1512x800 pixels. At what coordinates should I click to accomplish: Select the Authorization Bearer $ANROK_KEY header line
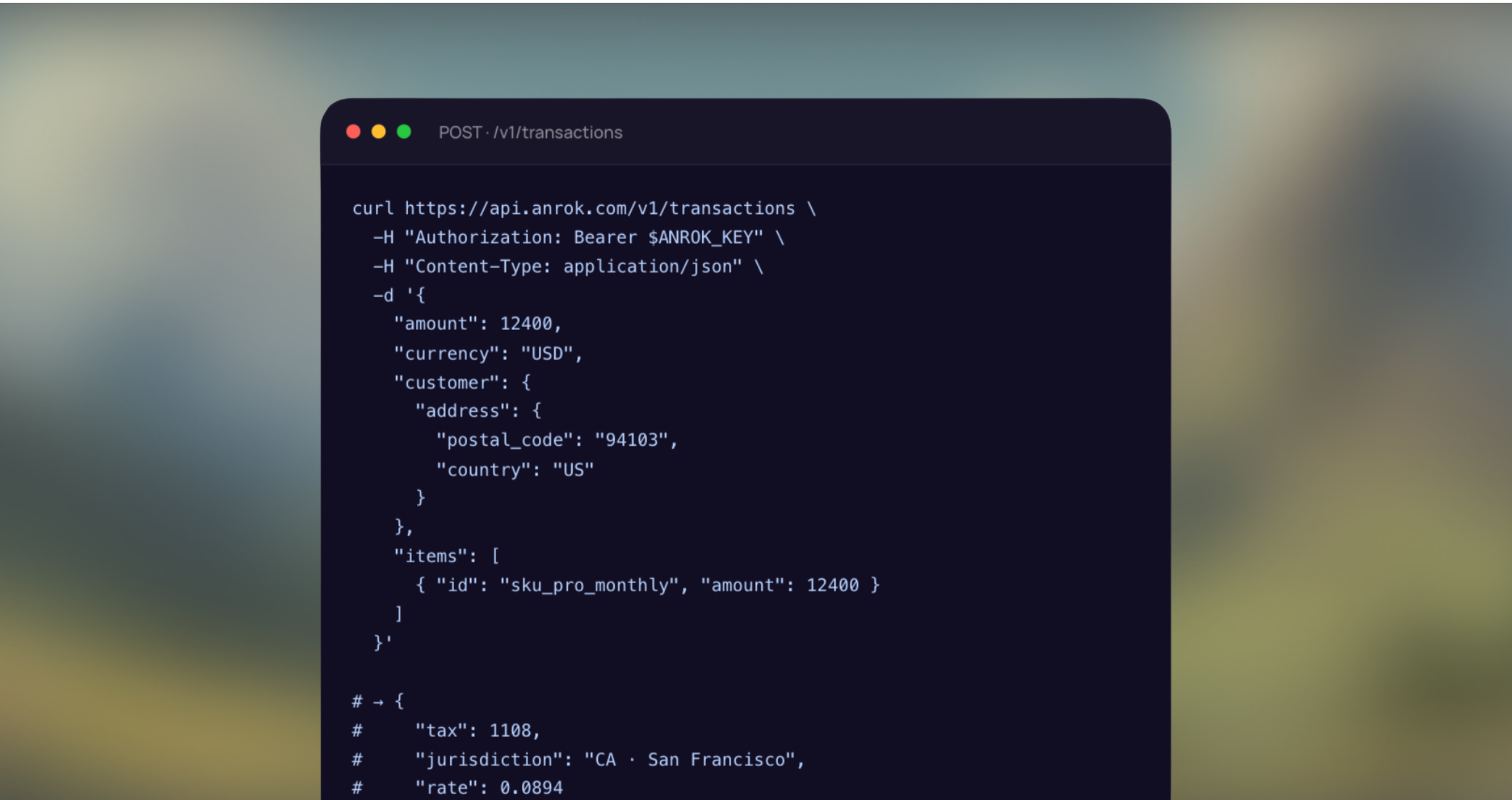point(578,238)
